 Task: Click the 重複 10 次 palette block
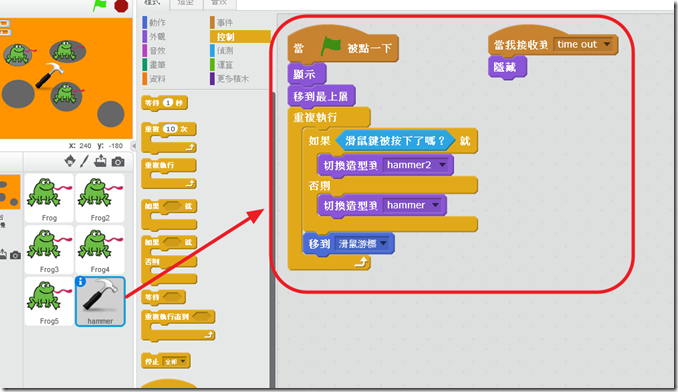coord(169,137)
